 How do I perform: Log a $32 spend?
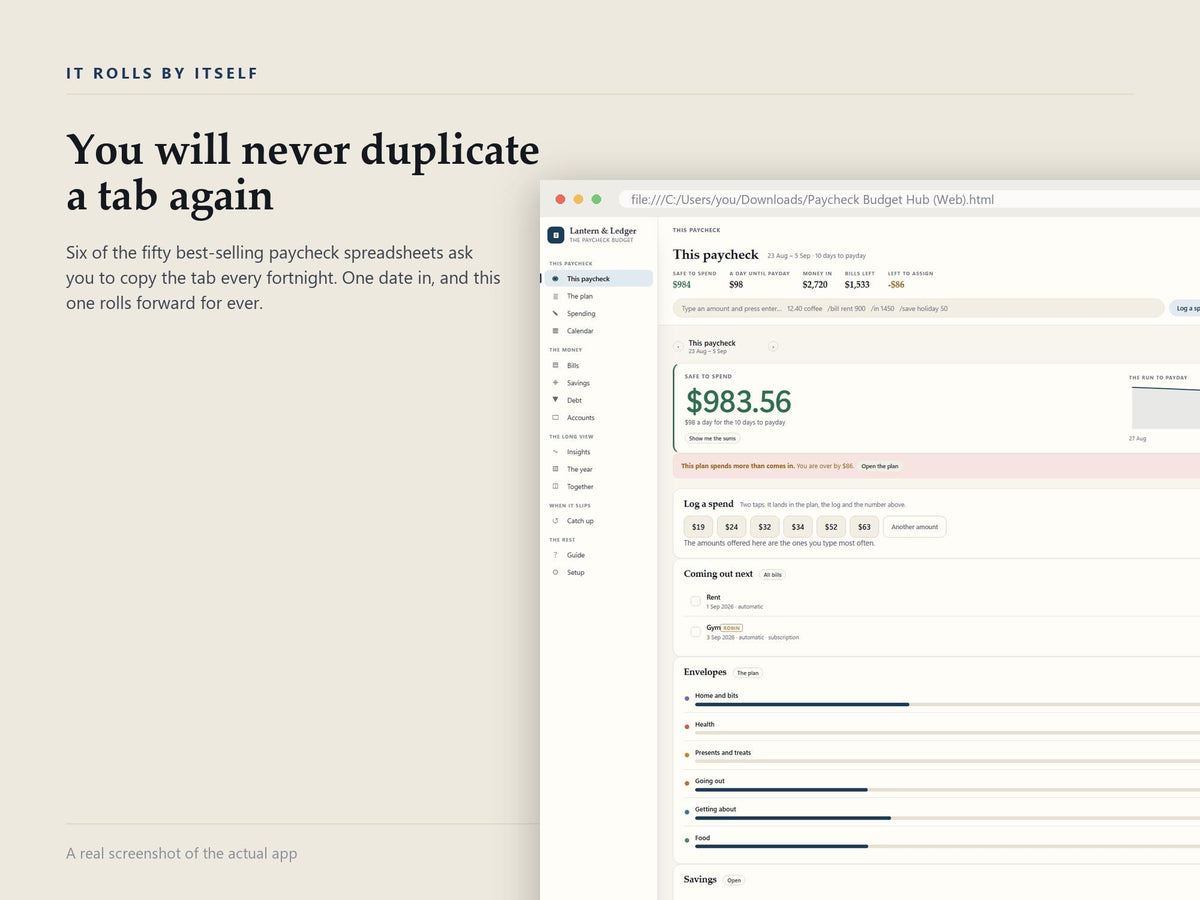tap(764, 527)
